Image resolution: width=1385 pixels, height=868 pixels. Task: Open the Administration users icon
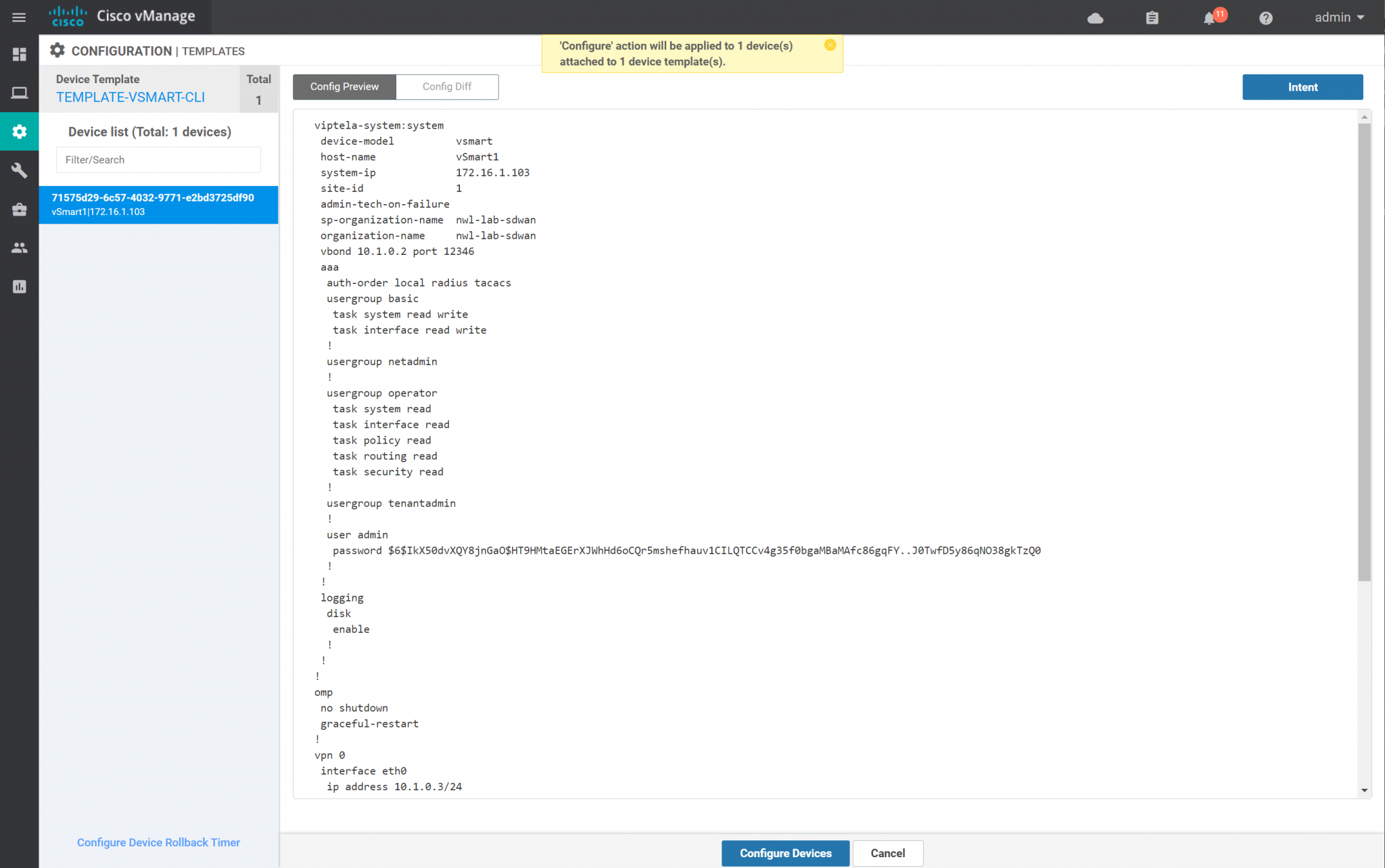pyautogui.click(x=19, y=247)
